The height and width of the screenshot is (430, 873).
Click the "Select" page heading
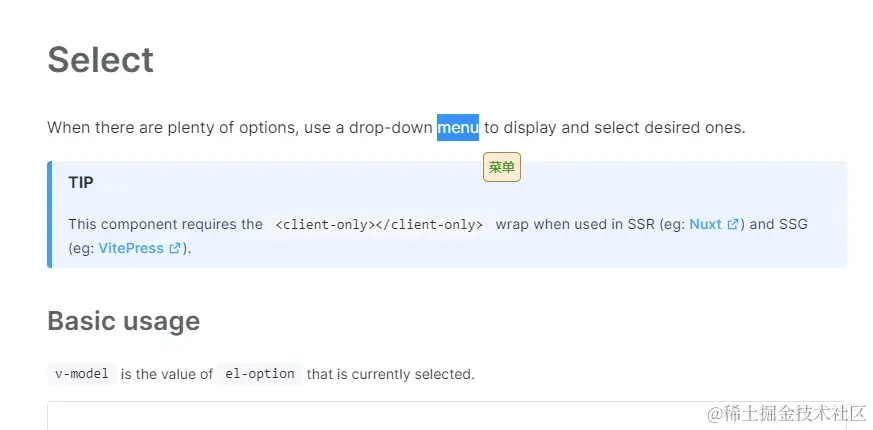(x=100, y=60)
